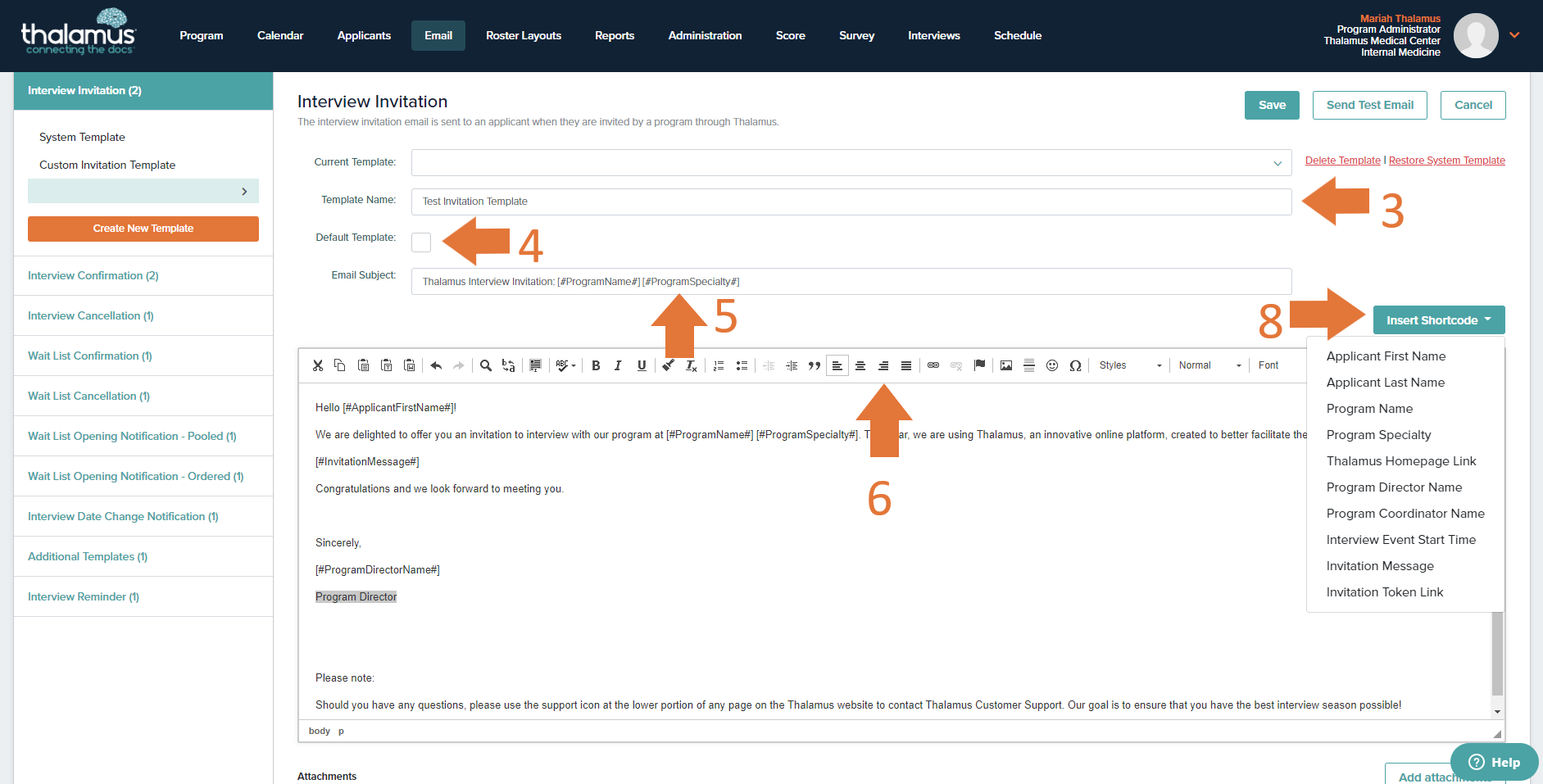
Task: Click Paste from Word icon
Action: pos(409,365)
